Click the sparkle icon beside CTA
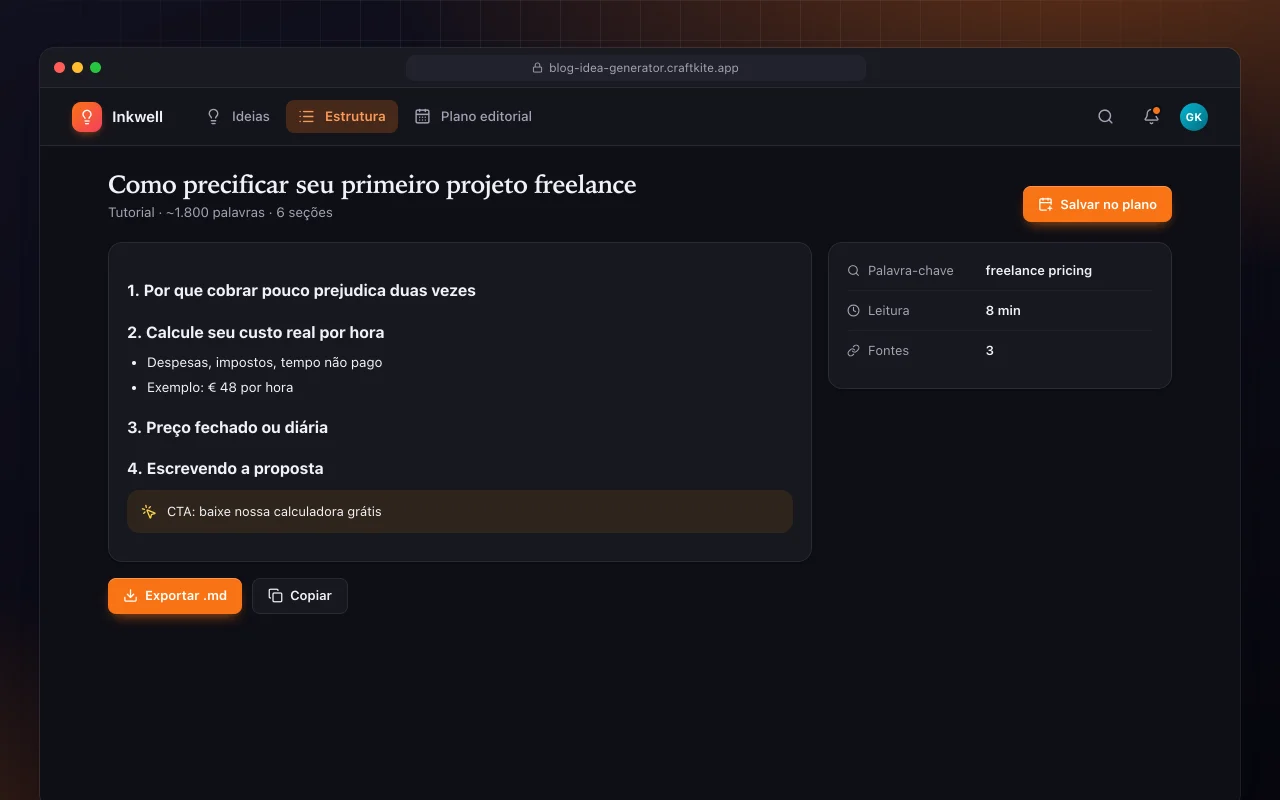 [149, 511]
